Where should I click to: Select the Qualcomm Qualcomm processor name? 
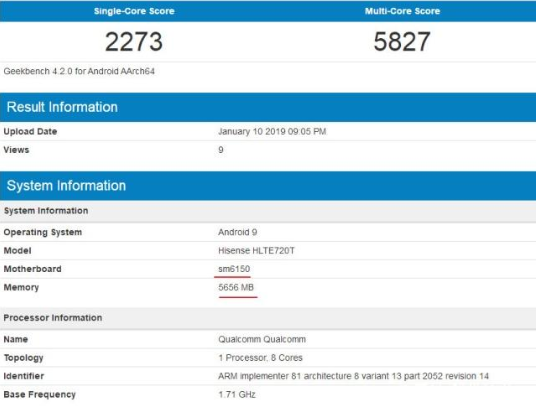[x=262, y=339]
